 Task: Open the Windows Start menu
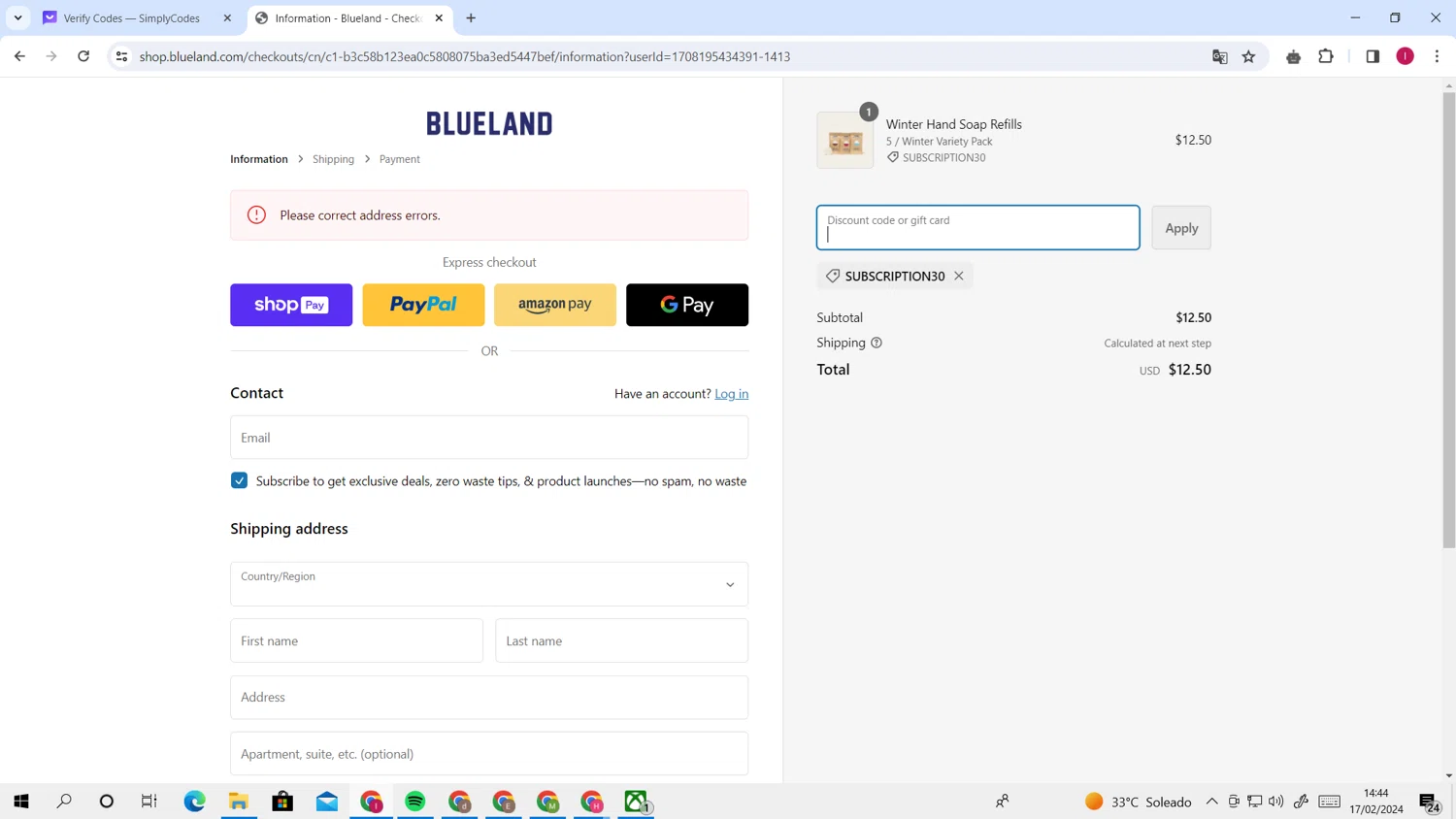pos(21,802)
